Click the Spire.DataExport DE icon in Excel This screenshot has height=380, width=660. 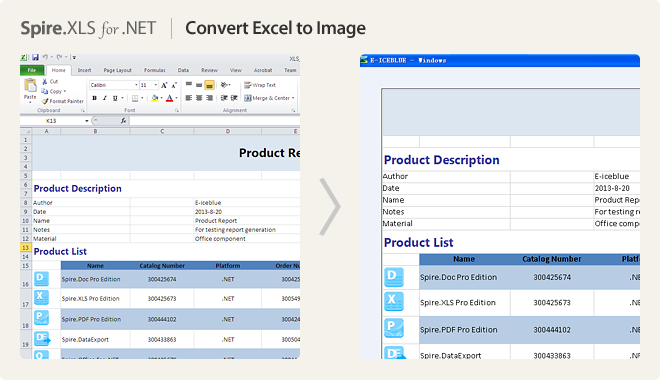point(42,338)
